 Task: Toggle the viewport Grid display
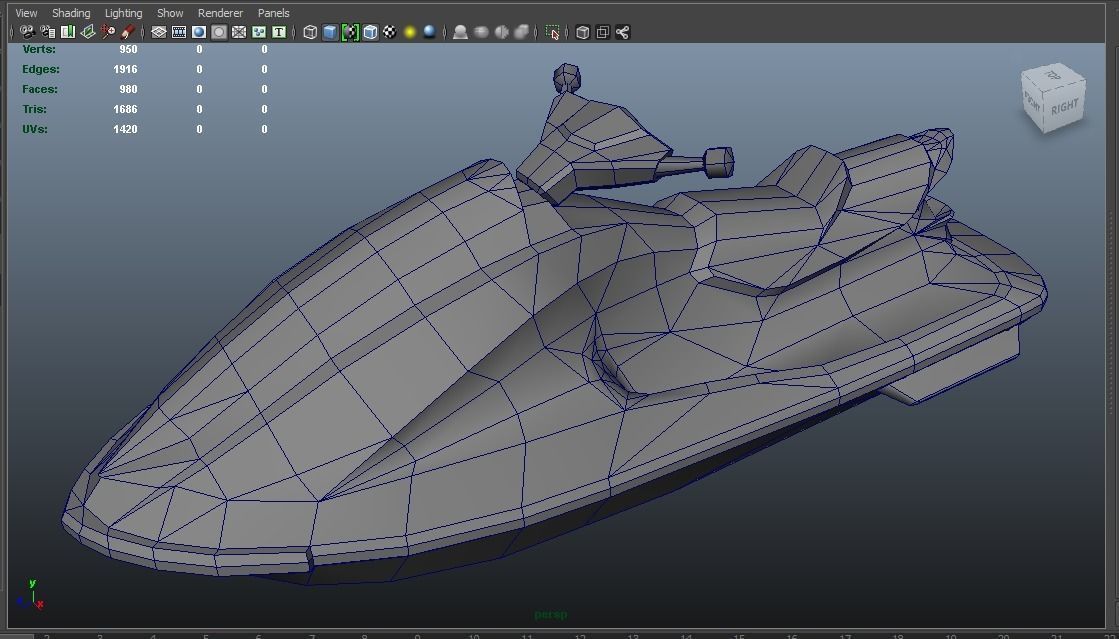point(158,32)
